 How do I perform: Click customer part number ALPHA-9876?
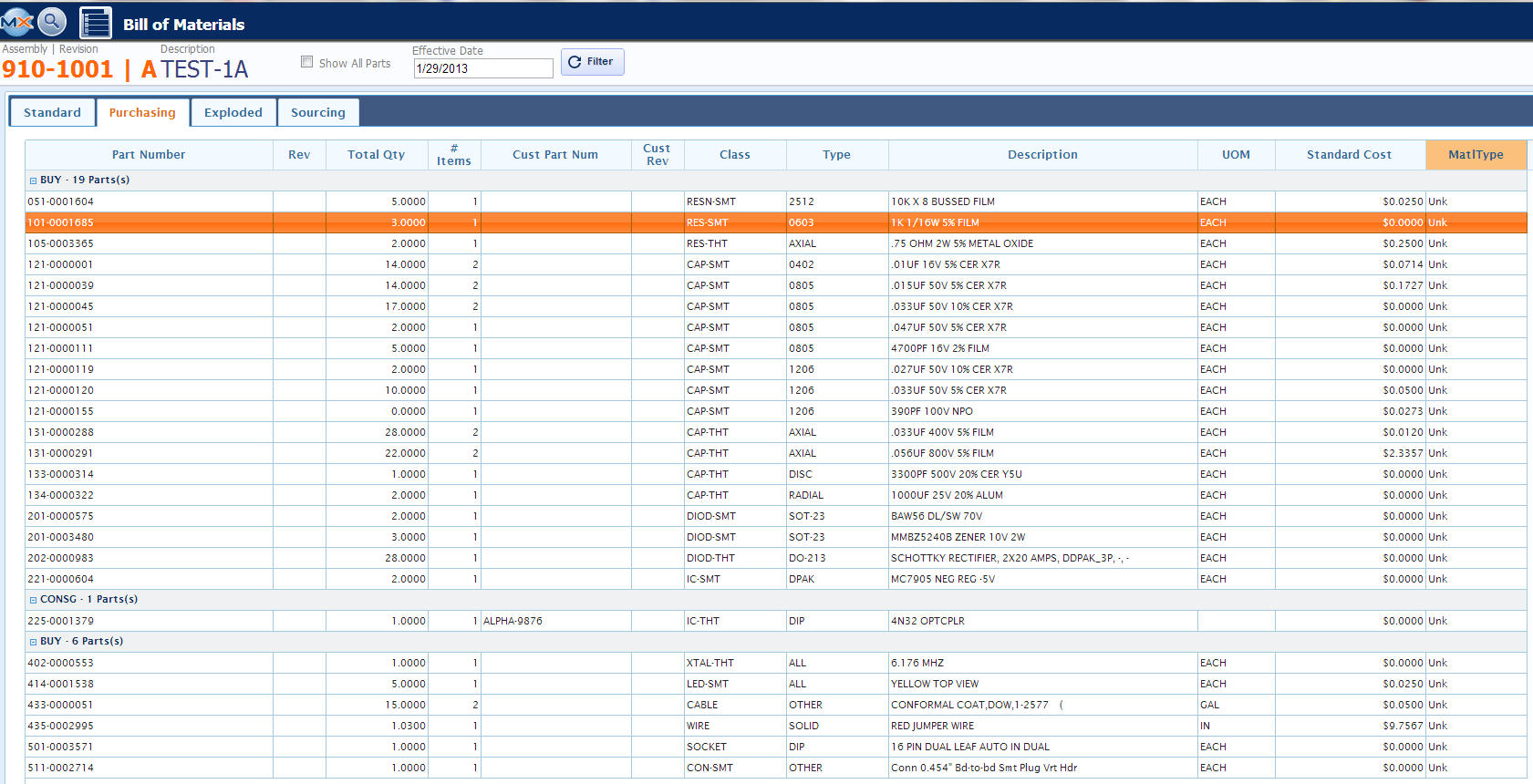coord(513,621)
